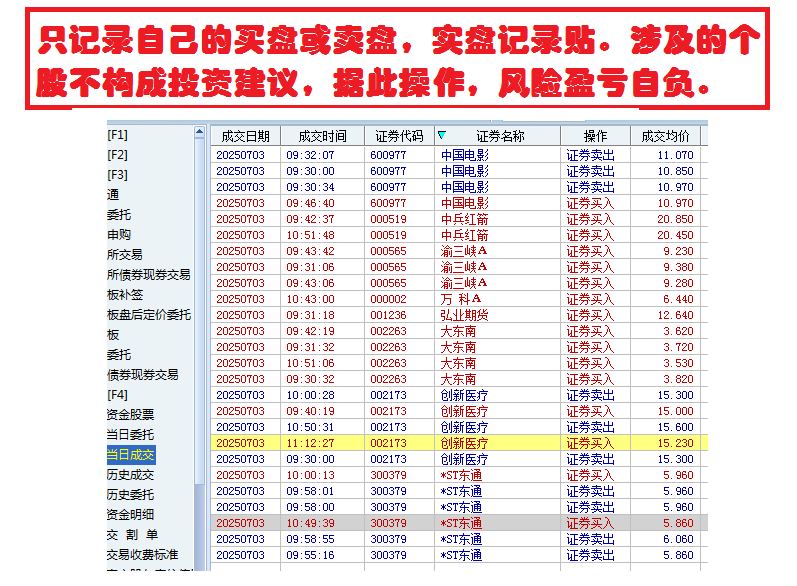
Task: Select 板补签 sidebar entry
Action: [x=125, y=295]
